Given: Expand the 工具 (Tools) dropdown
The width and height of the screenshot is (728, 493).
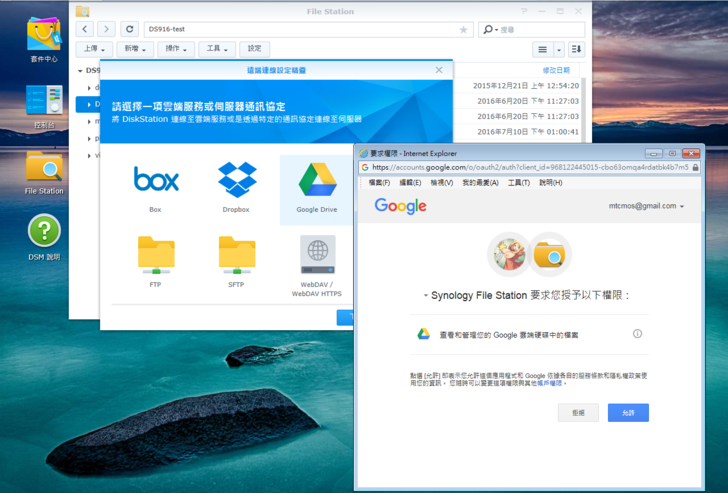Looking at the screenshot, I should pos(216,49).
